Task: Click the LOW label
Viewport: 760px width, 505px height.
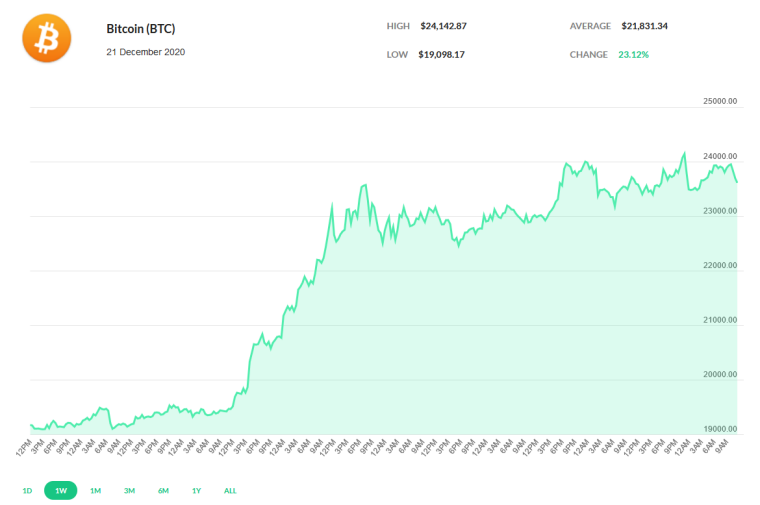Action: click(397, 55)
